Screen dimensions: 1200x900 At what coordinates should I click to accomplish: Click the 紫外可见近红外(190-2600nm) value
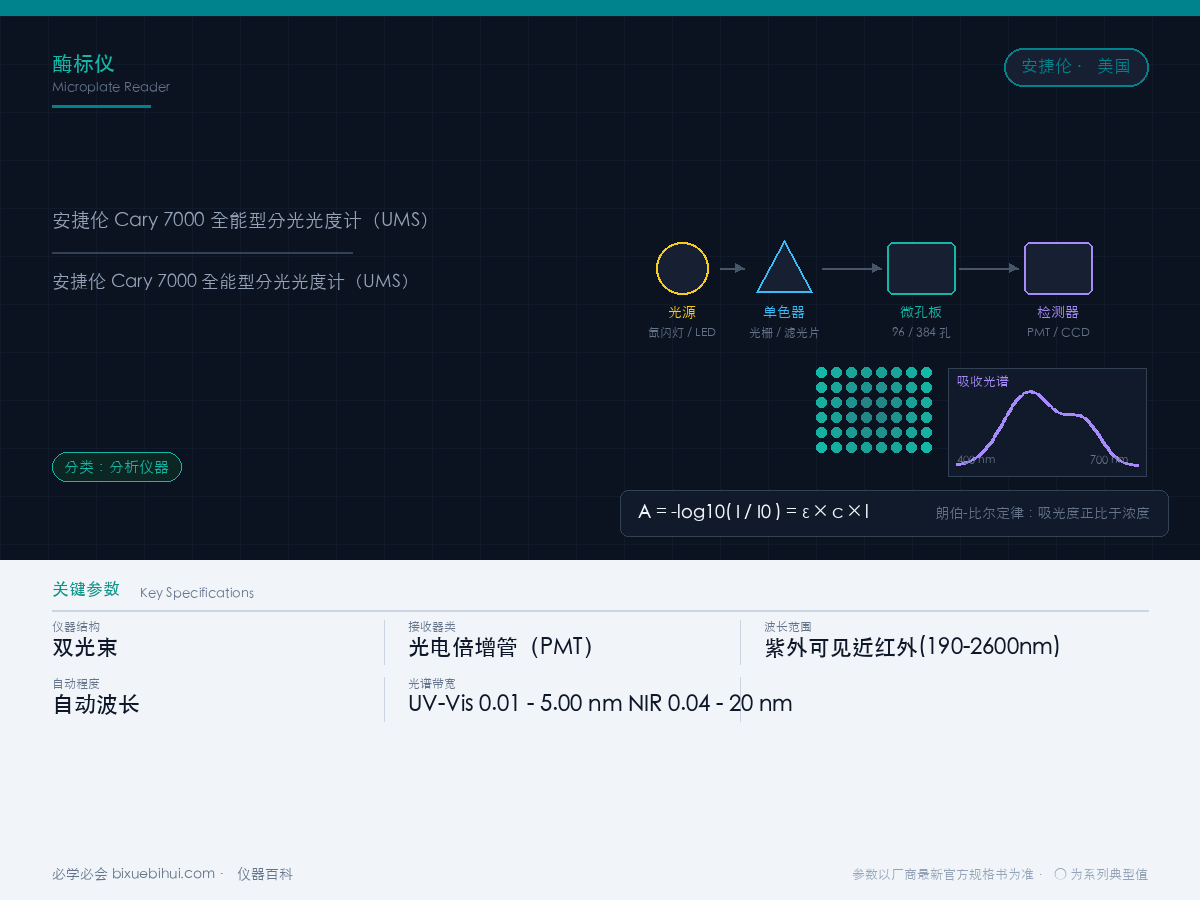[912, 647]
